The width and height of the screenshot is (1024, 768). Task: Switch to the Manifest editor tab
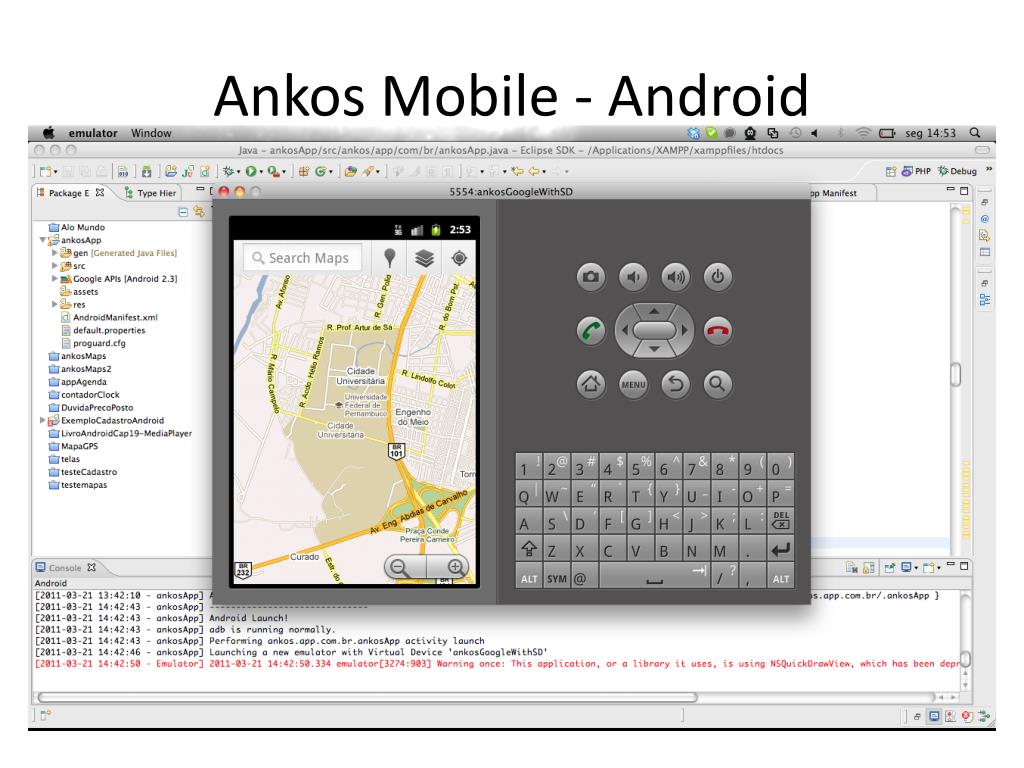(x=834, y=193)
